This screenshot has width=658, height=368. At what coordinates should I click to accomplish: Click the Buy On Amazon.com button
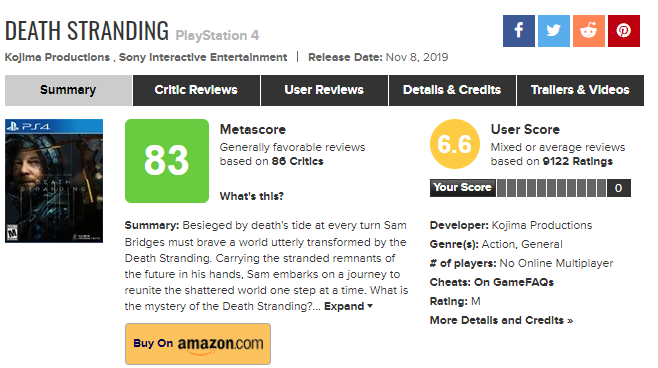click(198, 344)
